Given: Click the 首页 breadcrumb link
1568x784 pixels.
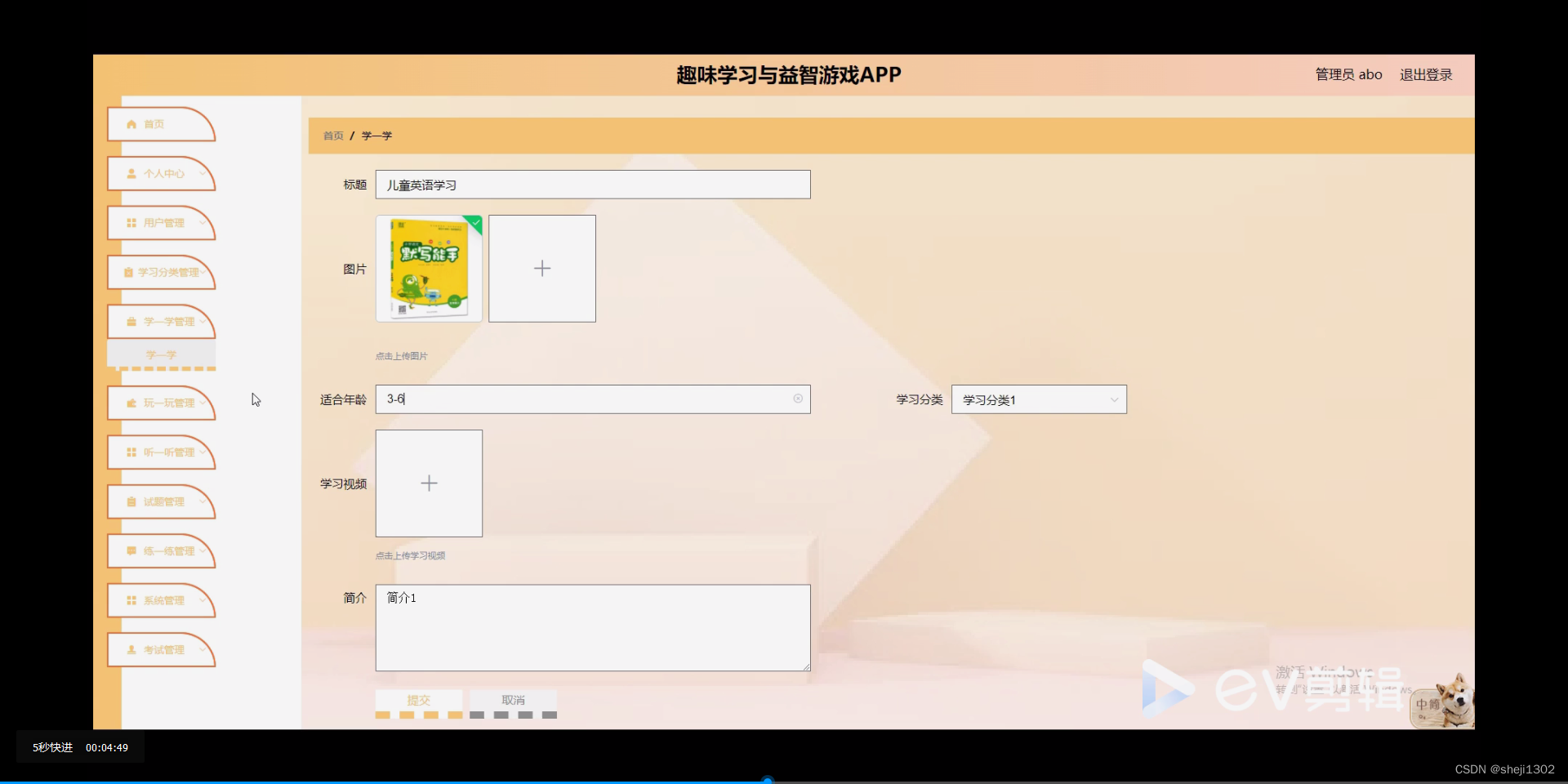Looking at the screenshot, I should click(332, 136).
